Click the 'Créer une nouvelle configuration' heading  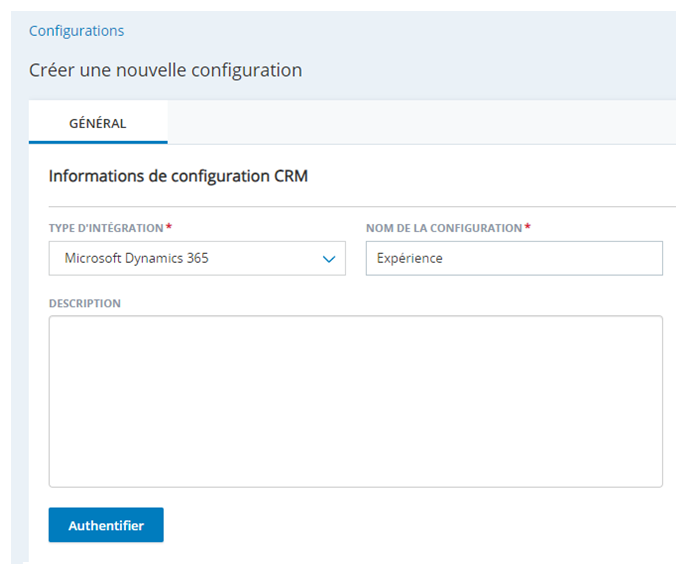coord(165,70)
